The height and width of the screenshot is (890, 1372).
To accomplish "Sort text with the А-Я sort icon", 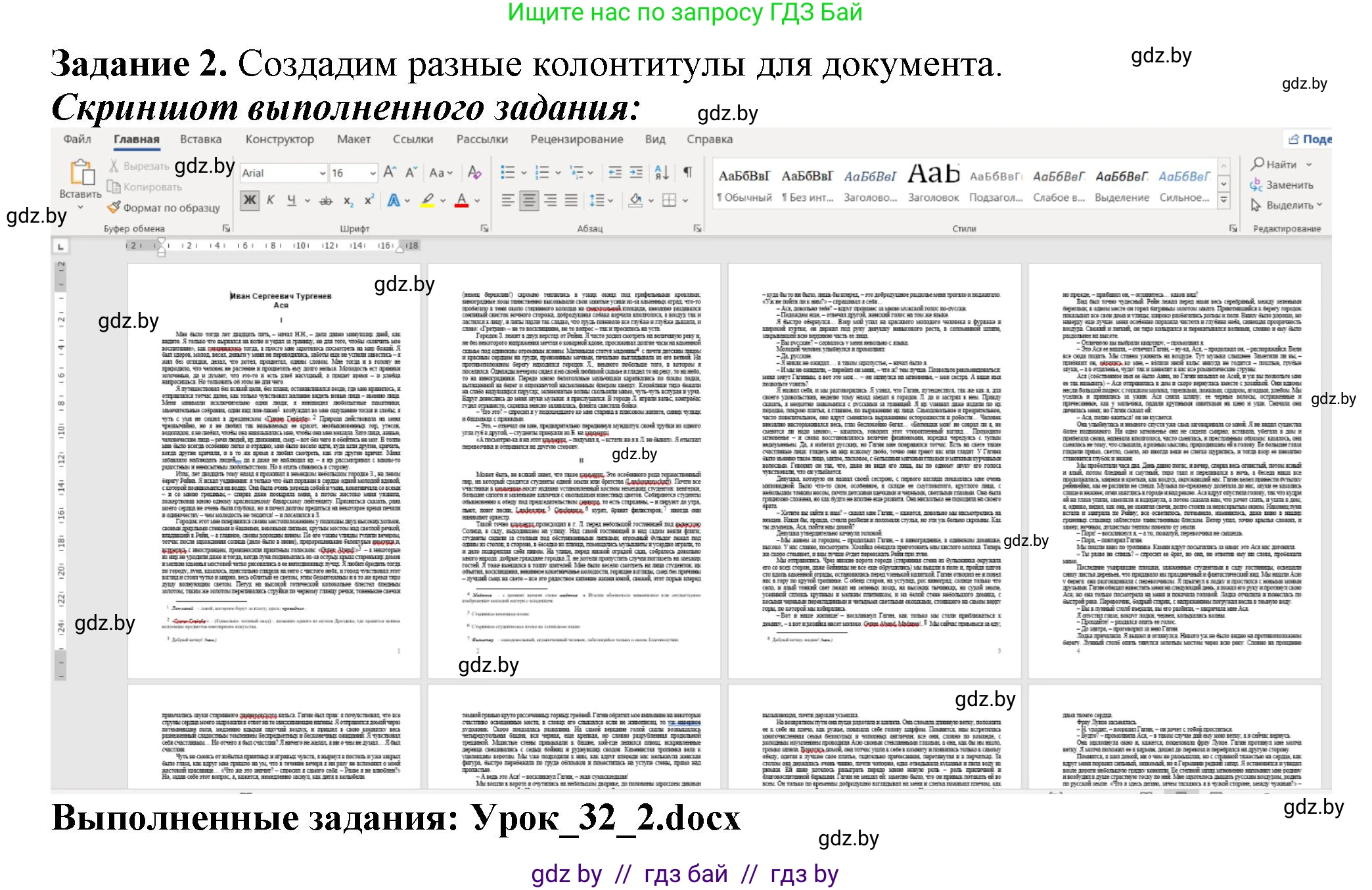I will tap(662, 172).
